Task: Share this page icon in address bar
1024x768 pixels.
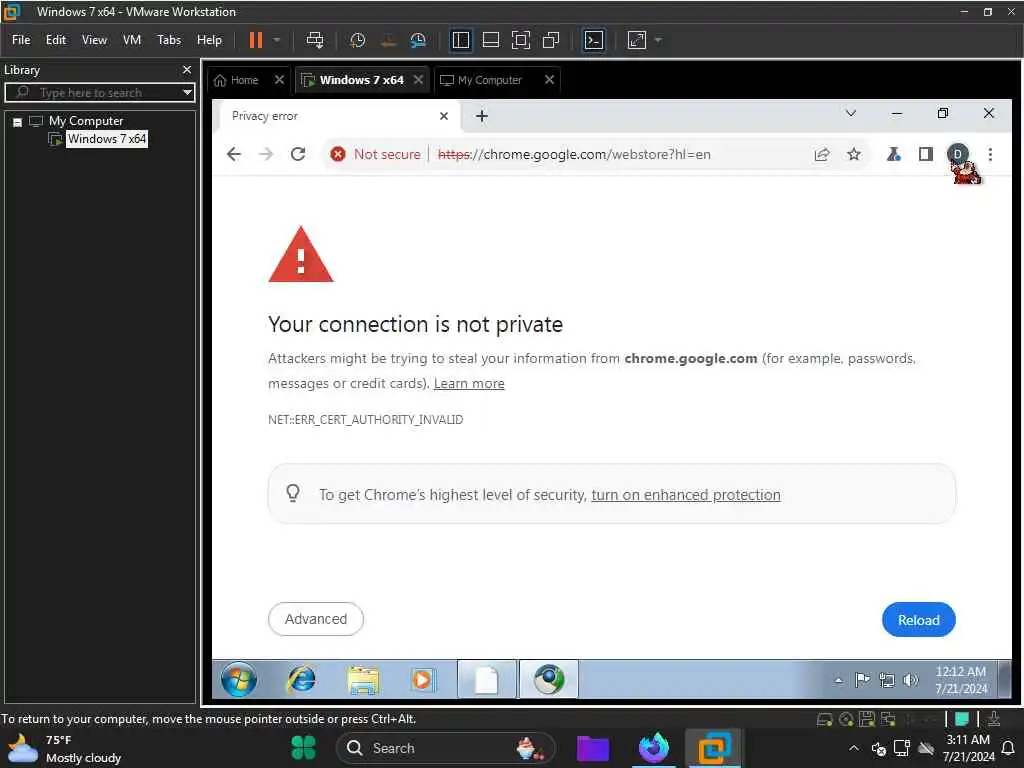Action: (822, 154)
